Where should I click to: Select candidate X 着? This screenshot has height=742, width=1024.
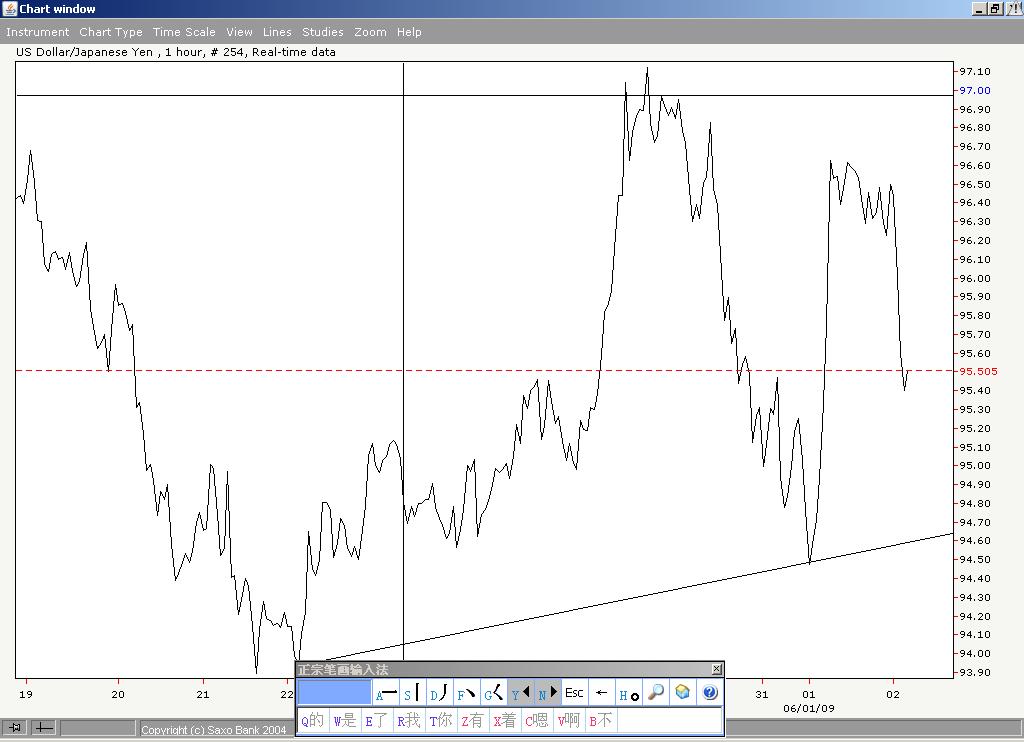tap(505, 720)
